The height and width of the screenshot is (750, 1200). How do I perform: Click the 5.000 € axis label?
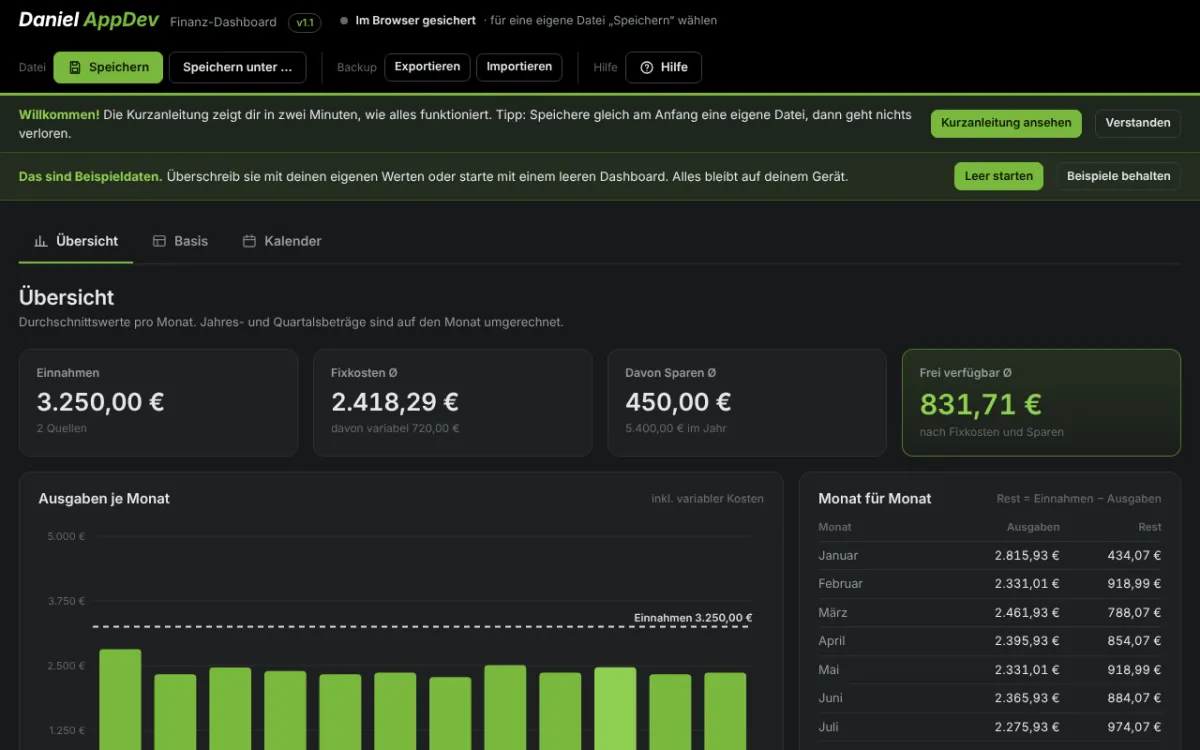[x=66, y=536]
